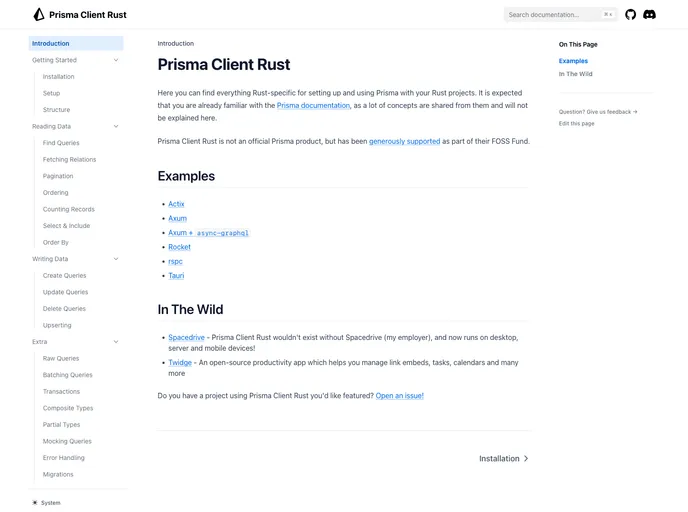Open the Spacedrive project link

tap(186, 338)
